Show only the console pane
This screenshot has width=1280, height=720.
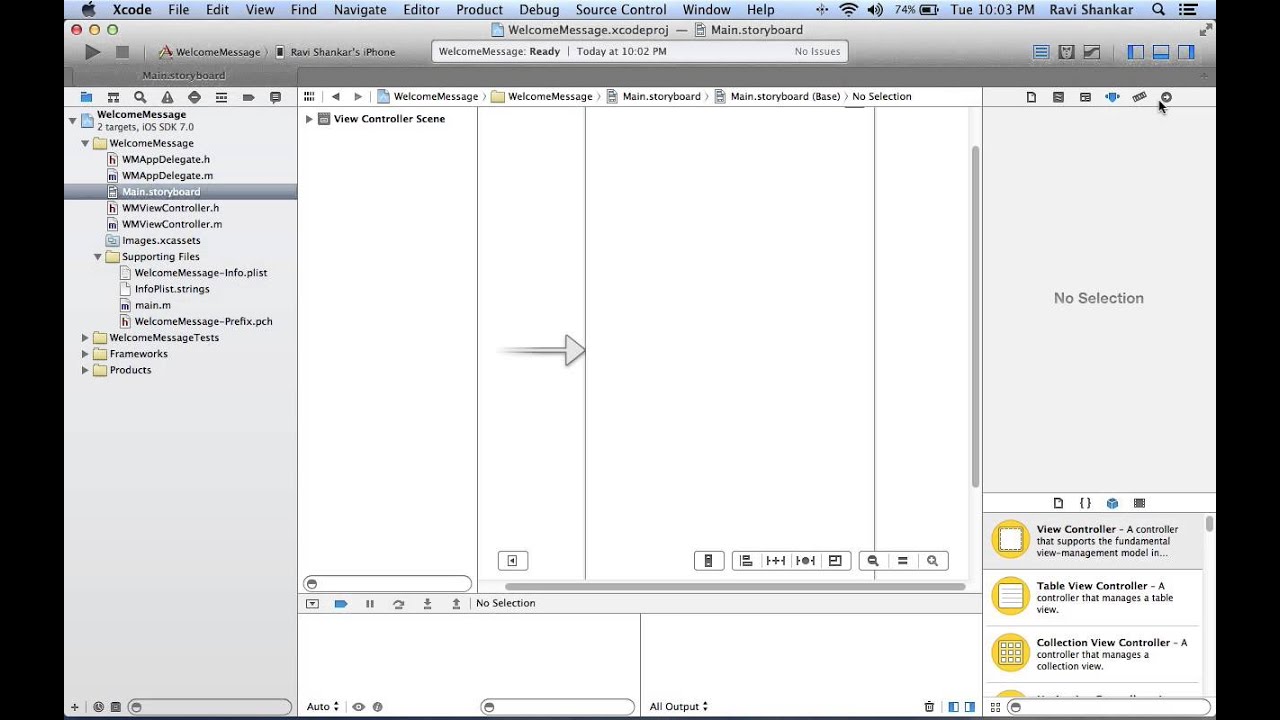pyautogui.click(x=968, y=707)
